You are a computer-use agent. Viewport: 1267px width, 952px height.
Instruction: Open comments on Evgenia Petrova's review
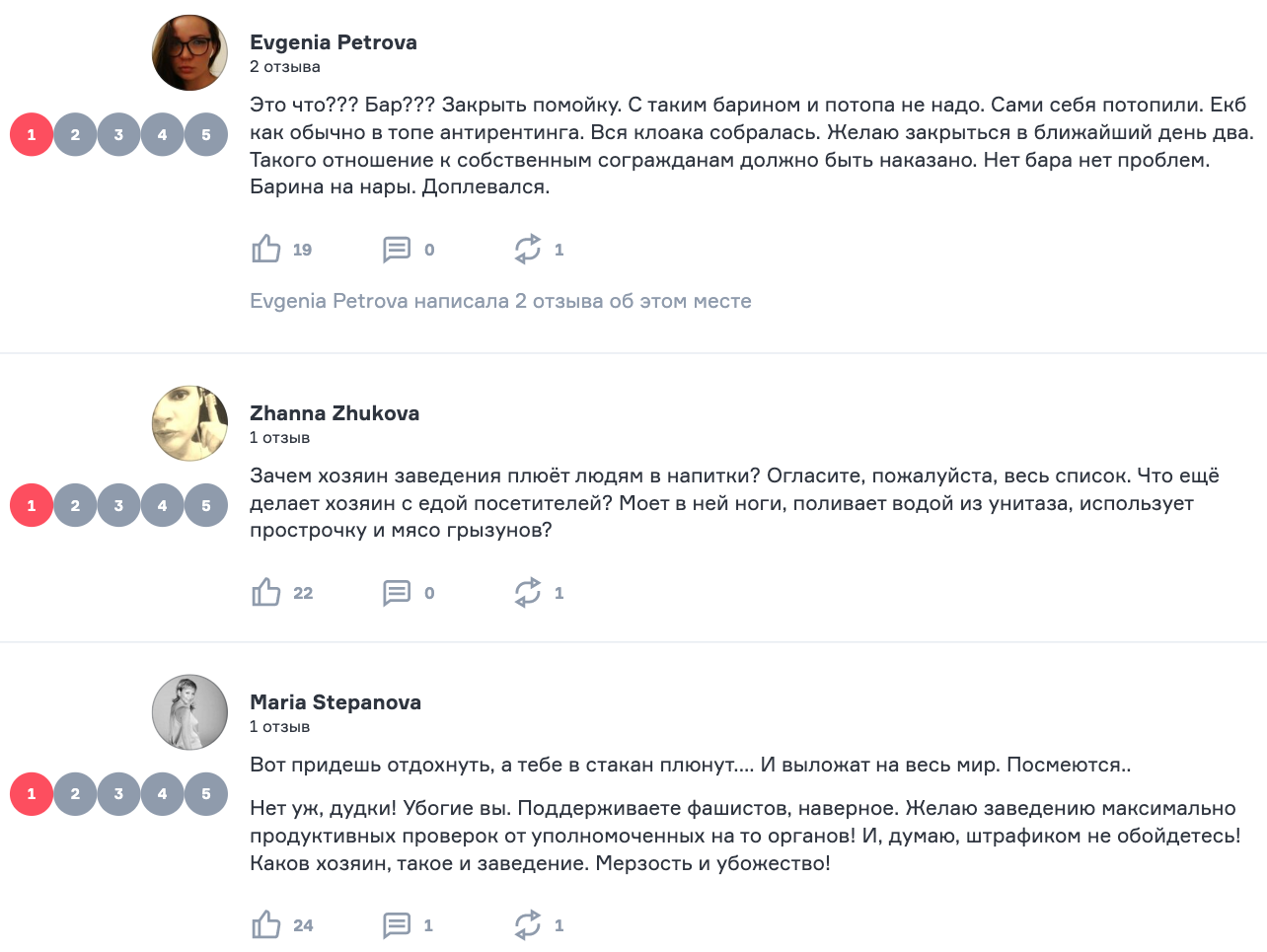(x=397, y=249)
